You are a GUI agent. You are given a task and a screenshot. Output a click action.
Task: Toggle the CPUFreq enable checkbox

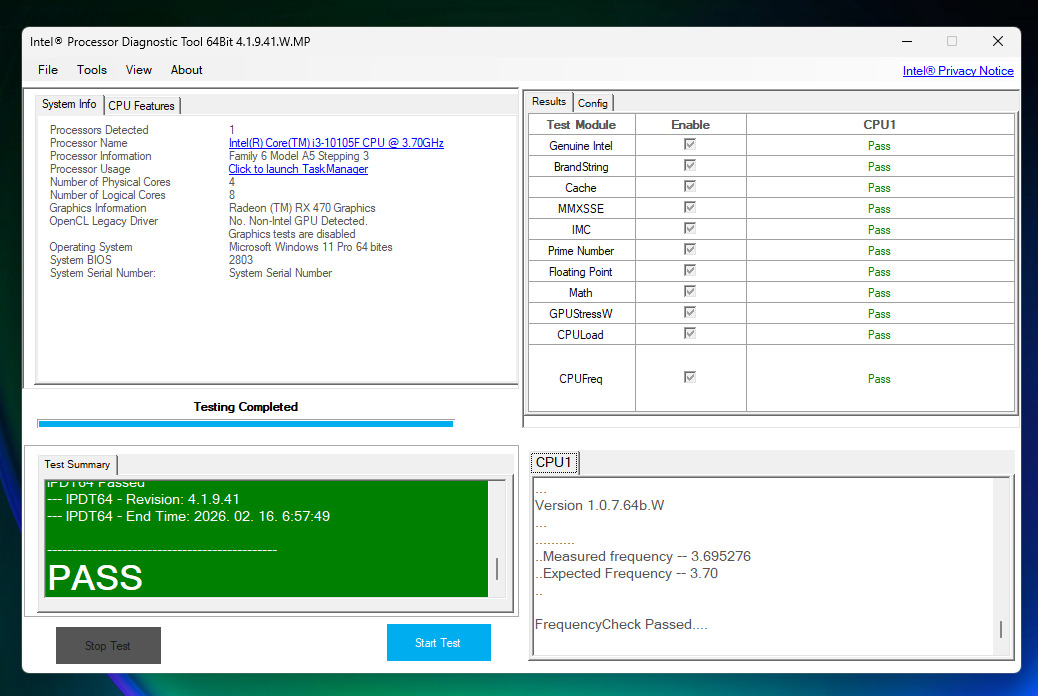point(690,377)
